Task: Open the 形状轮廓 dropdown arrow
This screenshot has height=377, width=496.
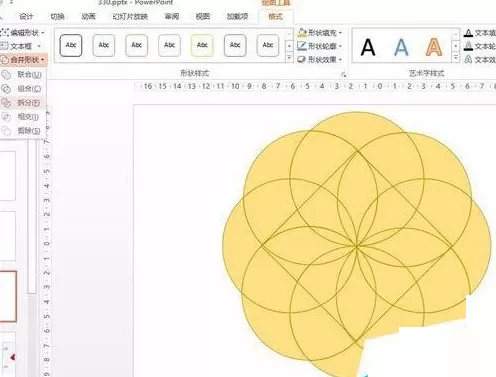Action: point(340,46)
